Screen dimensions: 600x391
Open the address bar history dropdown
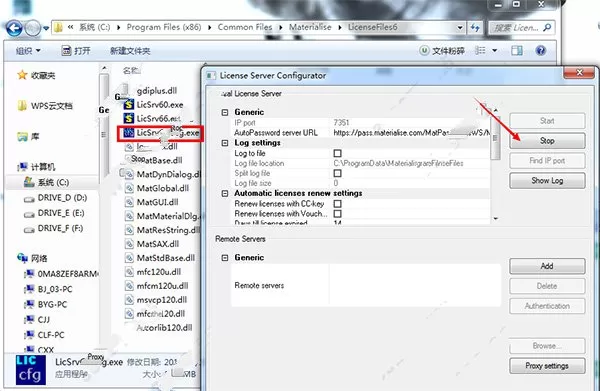(460, 28)
